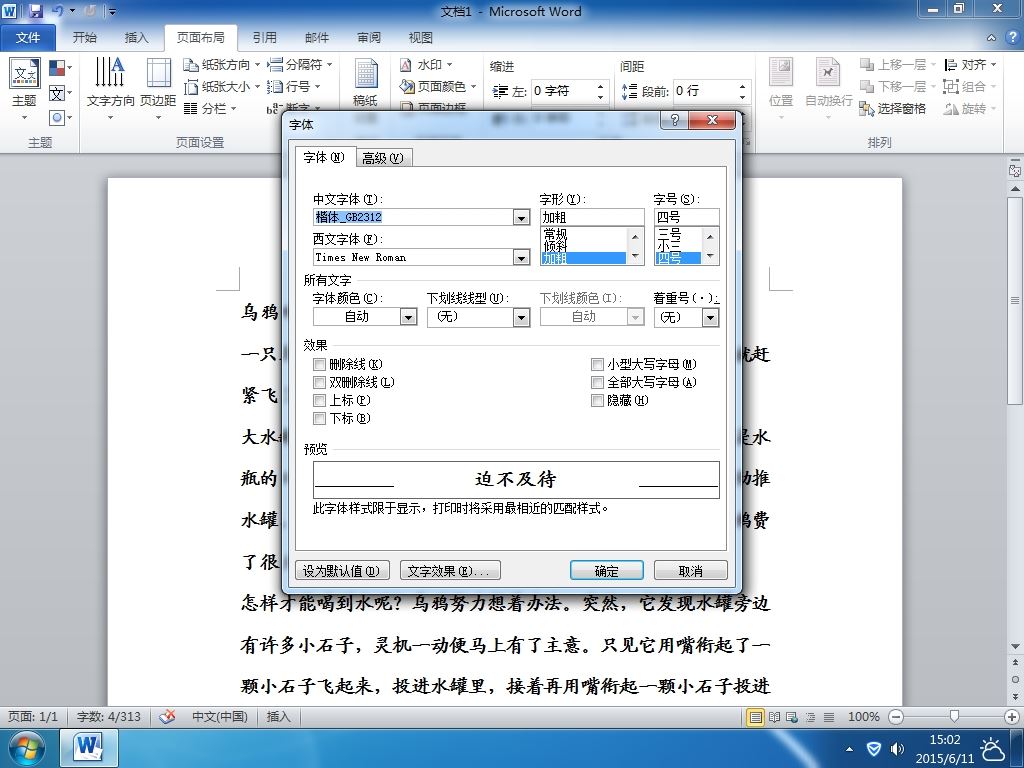
Task: Expand Emphasis mark (着重号) dropdown
Action: pyautogui.click(x=711, y=317)
